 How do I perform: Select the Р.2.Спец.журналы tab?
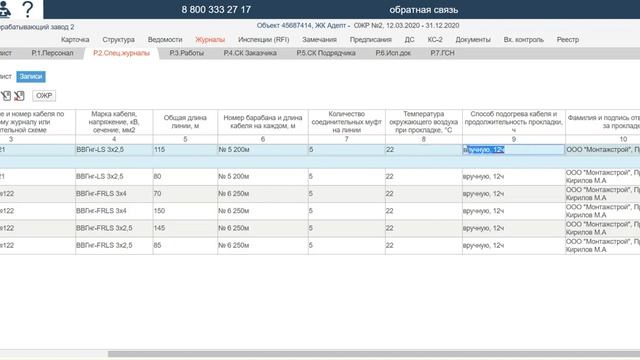(121, 53)
